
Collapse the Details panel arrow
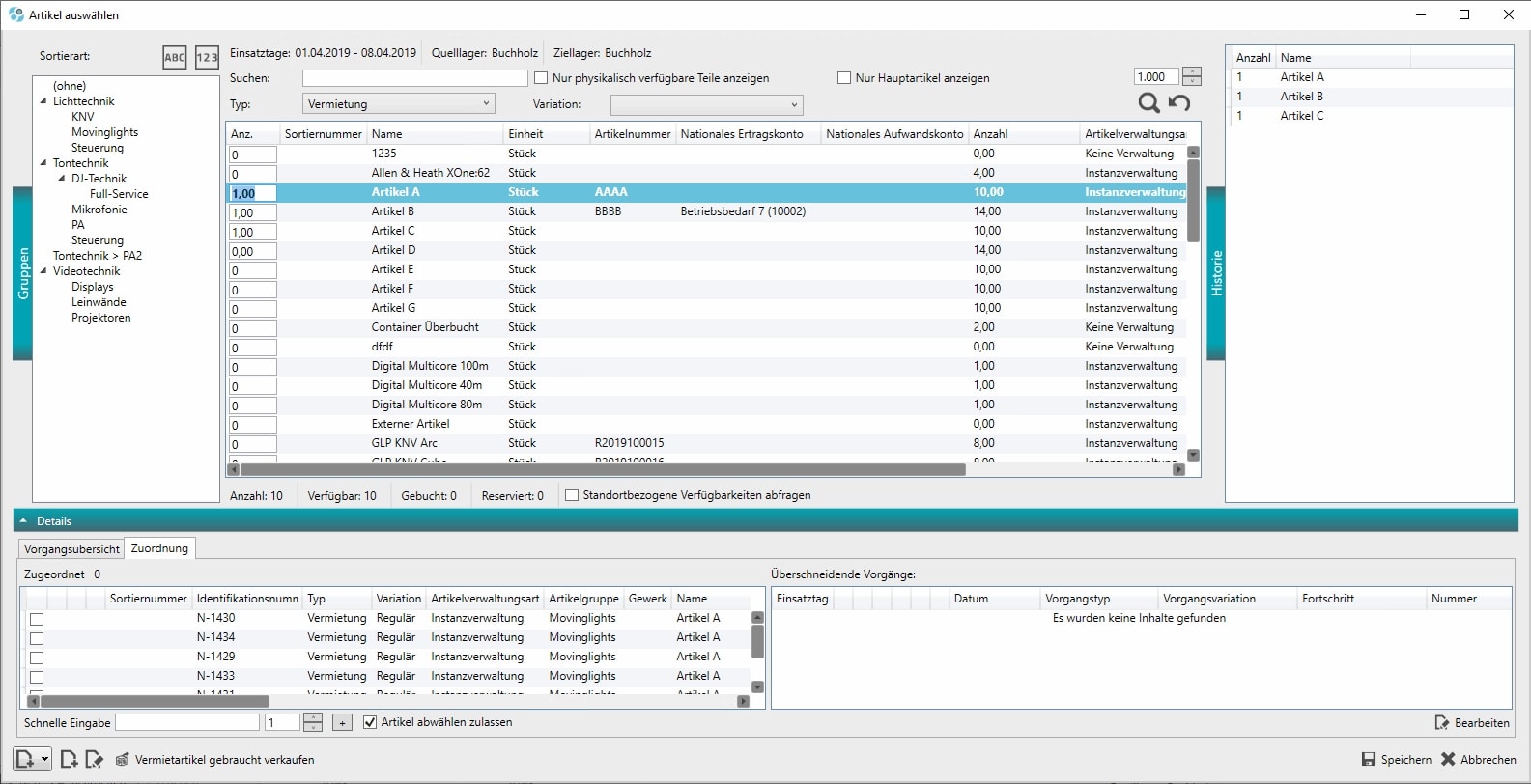click(23, 520)
